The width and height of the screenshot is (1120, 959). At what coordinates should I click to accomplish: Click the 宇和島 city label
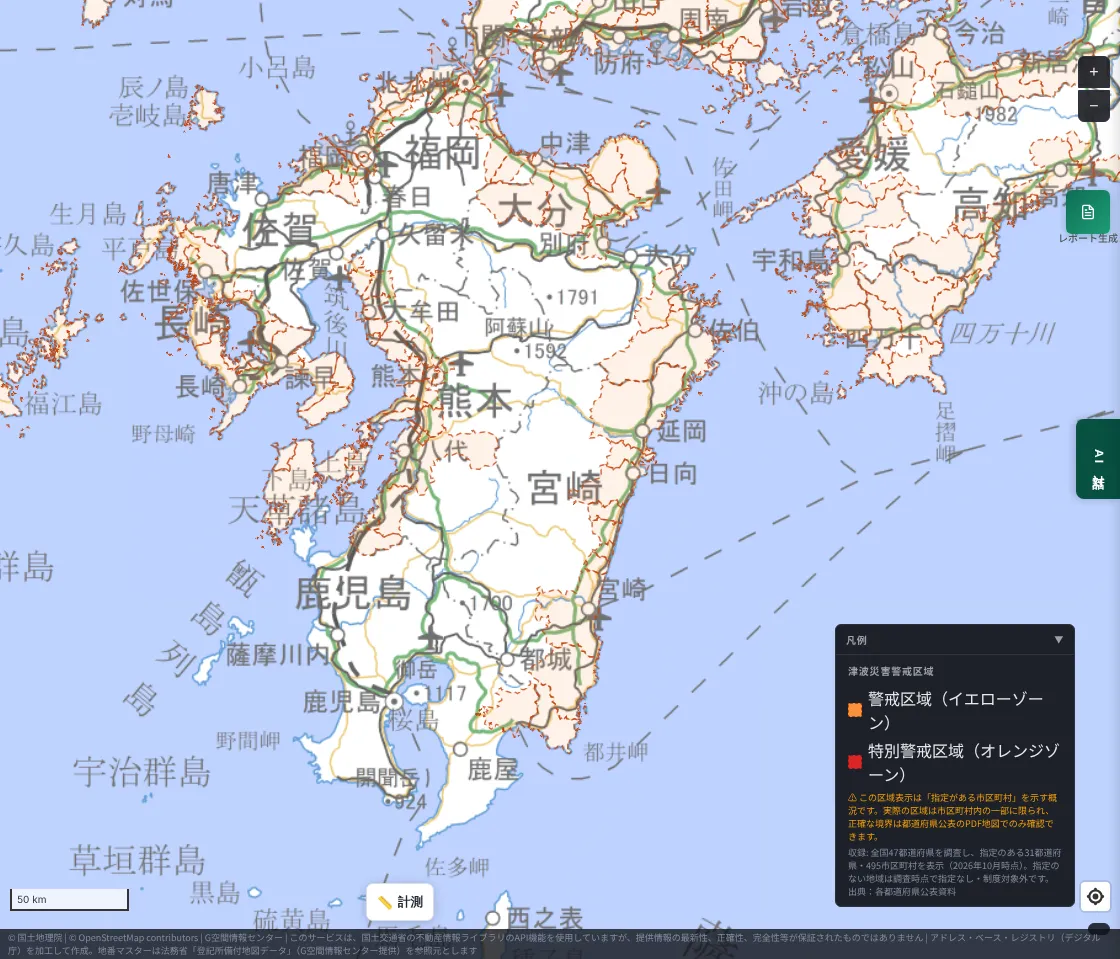[791, 259]
